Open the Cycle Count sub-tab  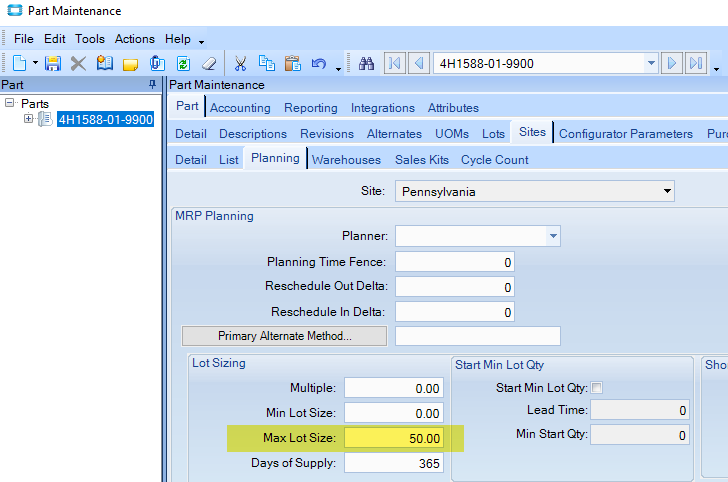(x=494, y=160)
